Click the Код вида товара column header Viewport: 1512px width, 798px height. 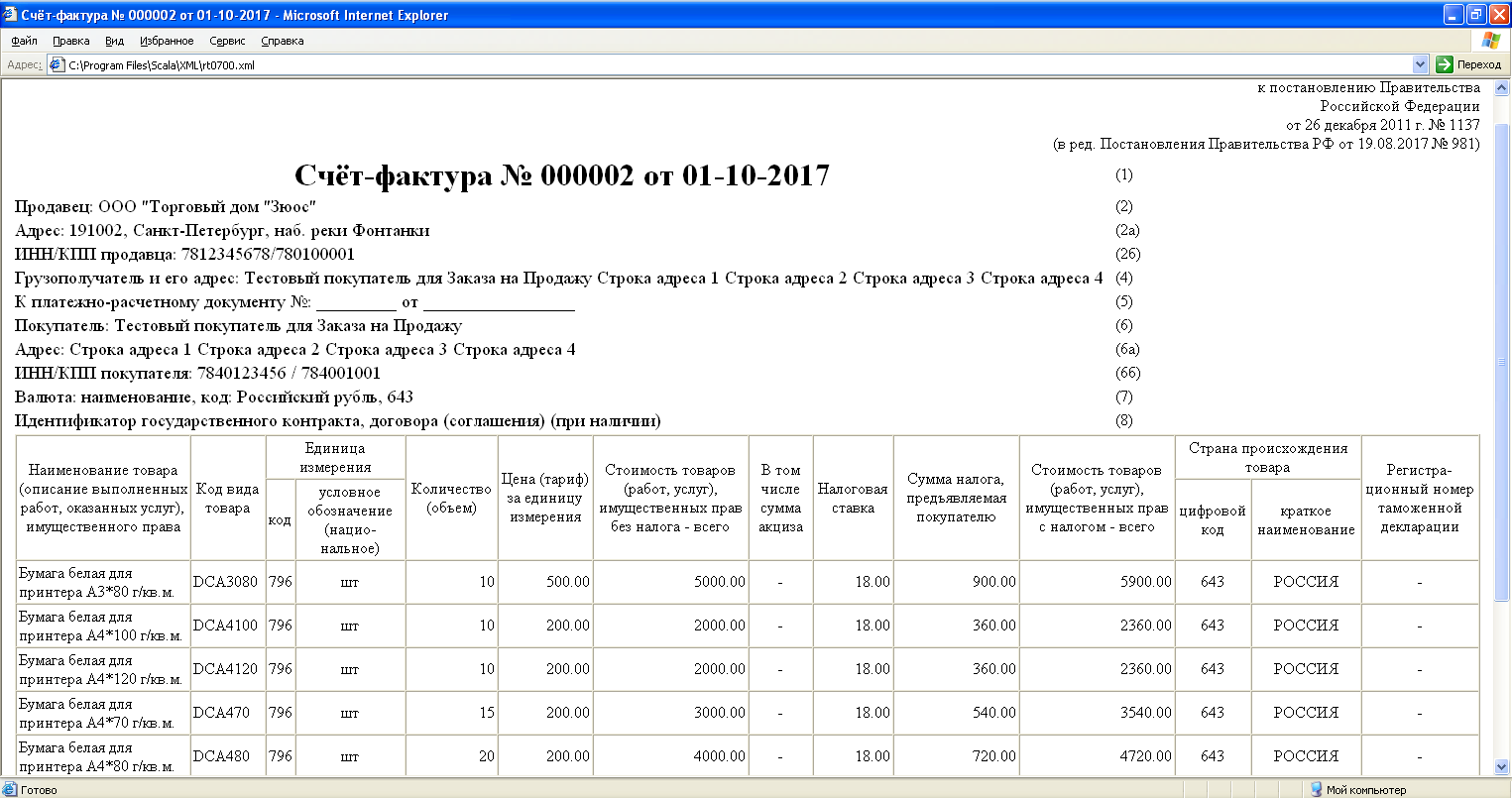coord(228,499)
